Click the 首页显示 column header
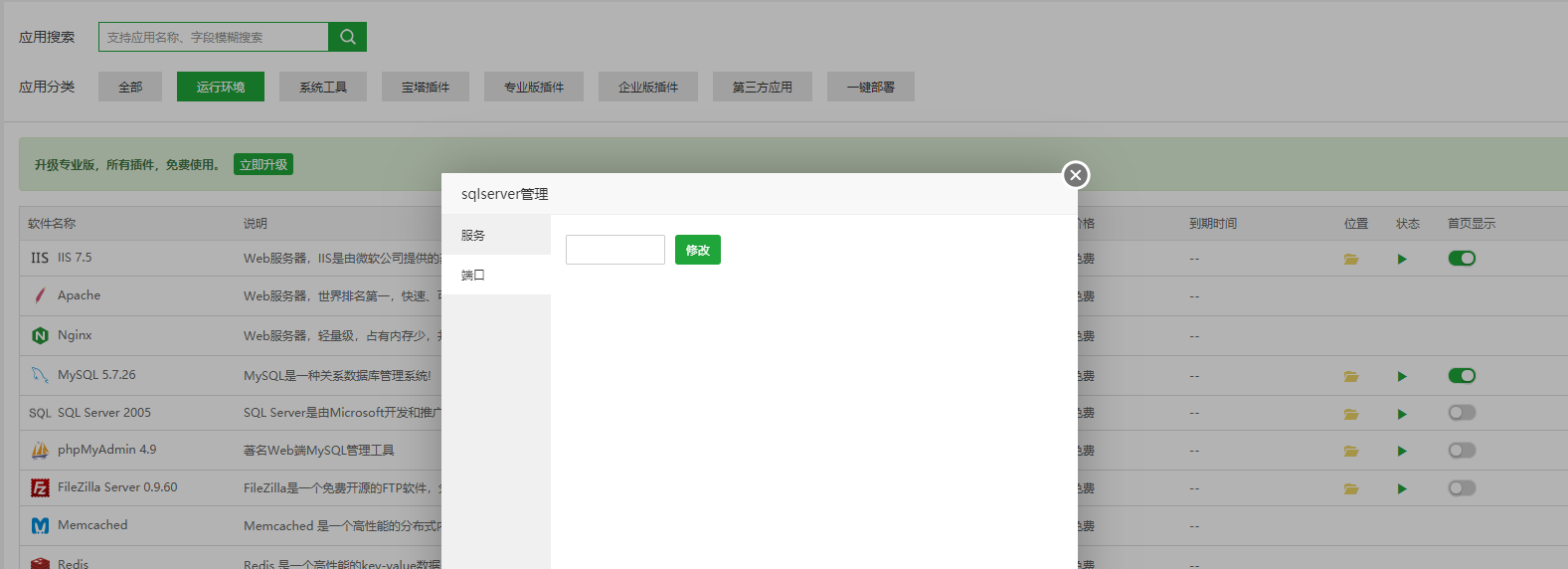The height and width of the screenshot is (569, 1568). tap(1472, 224)
